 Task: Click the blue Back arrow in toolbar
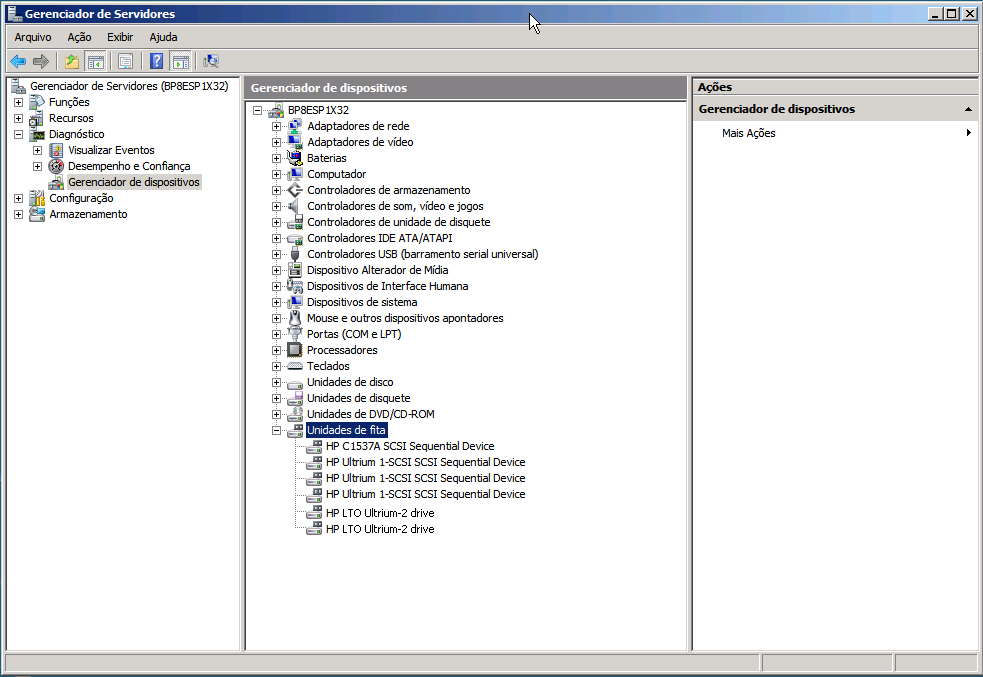pyautogui.click(x=18, y=61)
